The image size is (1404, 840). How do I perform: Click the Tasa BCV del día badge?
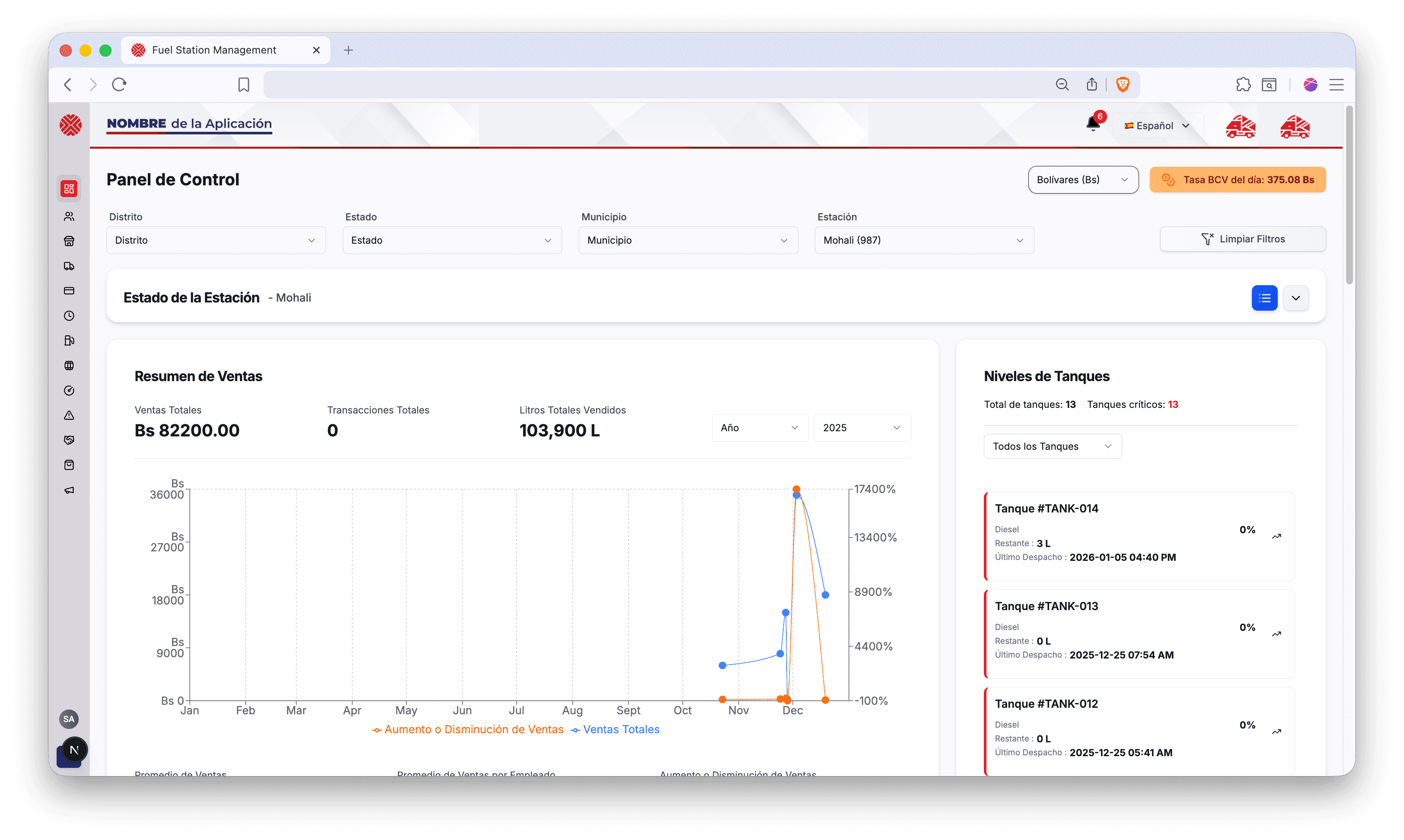click(x=1238, y=179)
